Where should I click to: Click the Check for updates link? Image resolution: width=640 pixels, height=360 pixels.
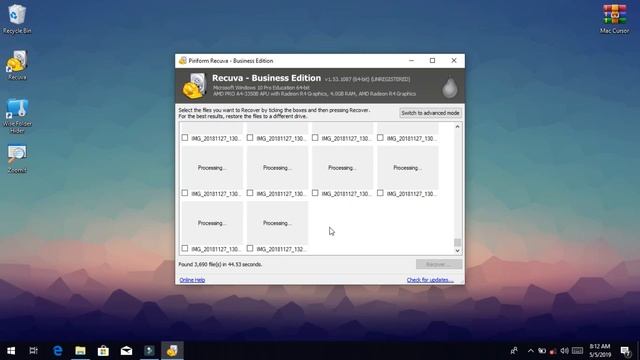tap(430, 280)
